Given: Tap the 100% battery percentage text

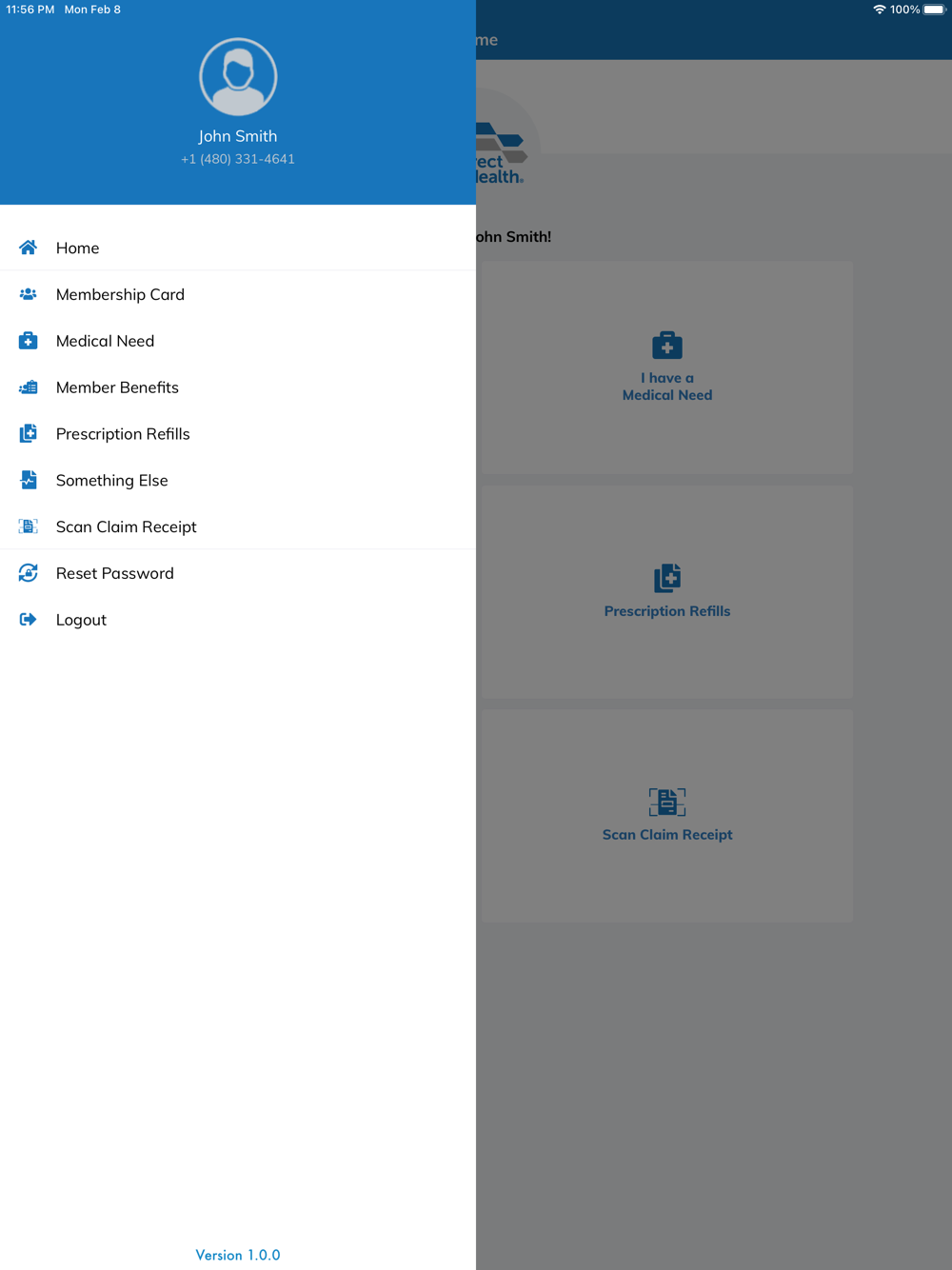Looking at the screenshot, I should click(x=904, y=10).
